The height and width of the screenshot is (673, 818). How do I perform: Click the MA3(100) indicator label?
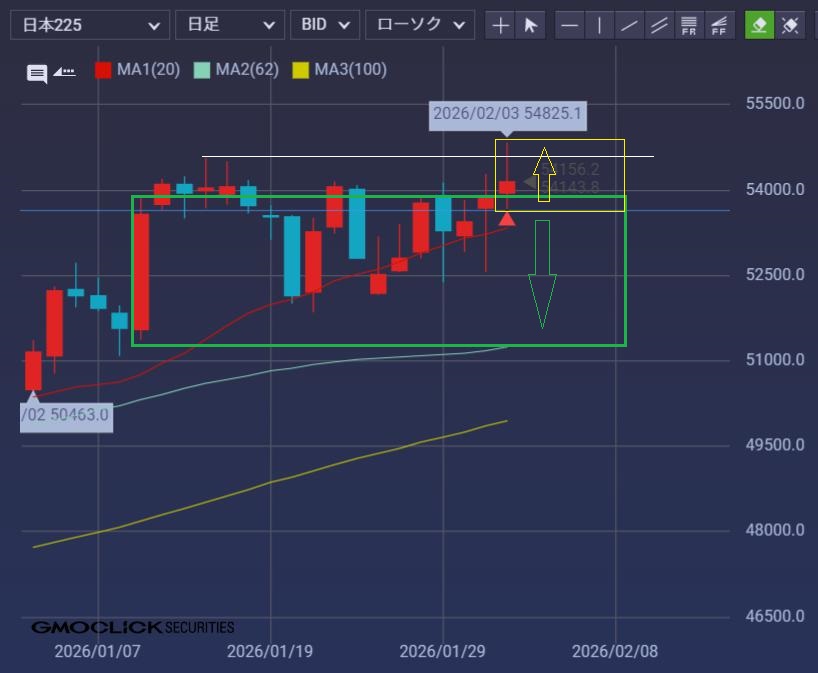pyautogui.click(x=350, y=70)
